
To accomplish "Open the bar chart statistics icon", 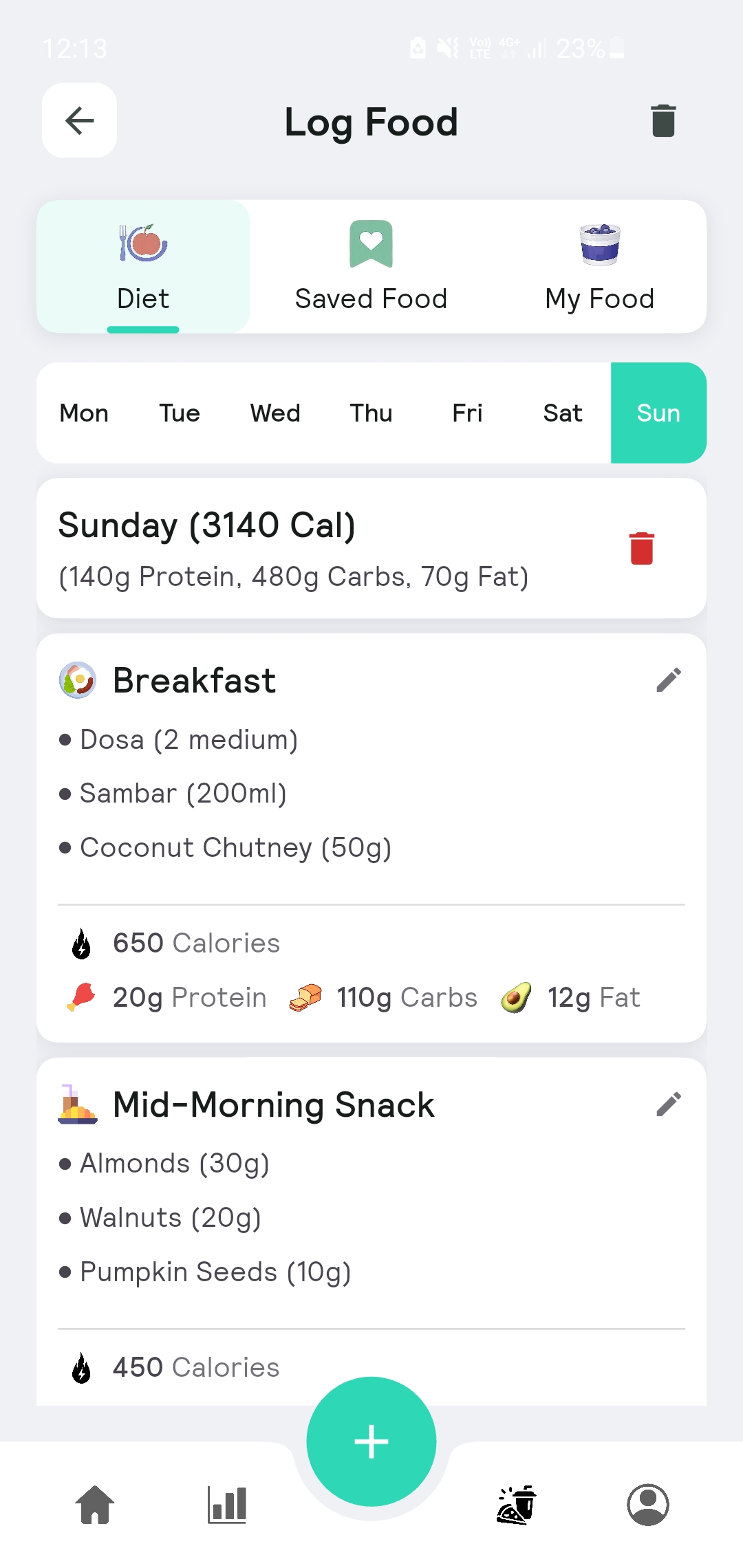I will point(227,1505).
